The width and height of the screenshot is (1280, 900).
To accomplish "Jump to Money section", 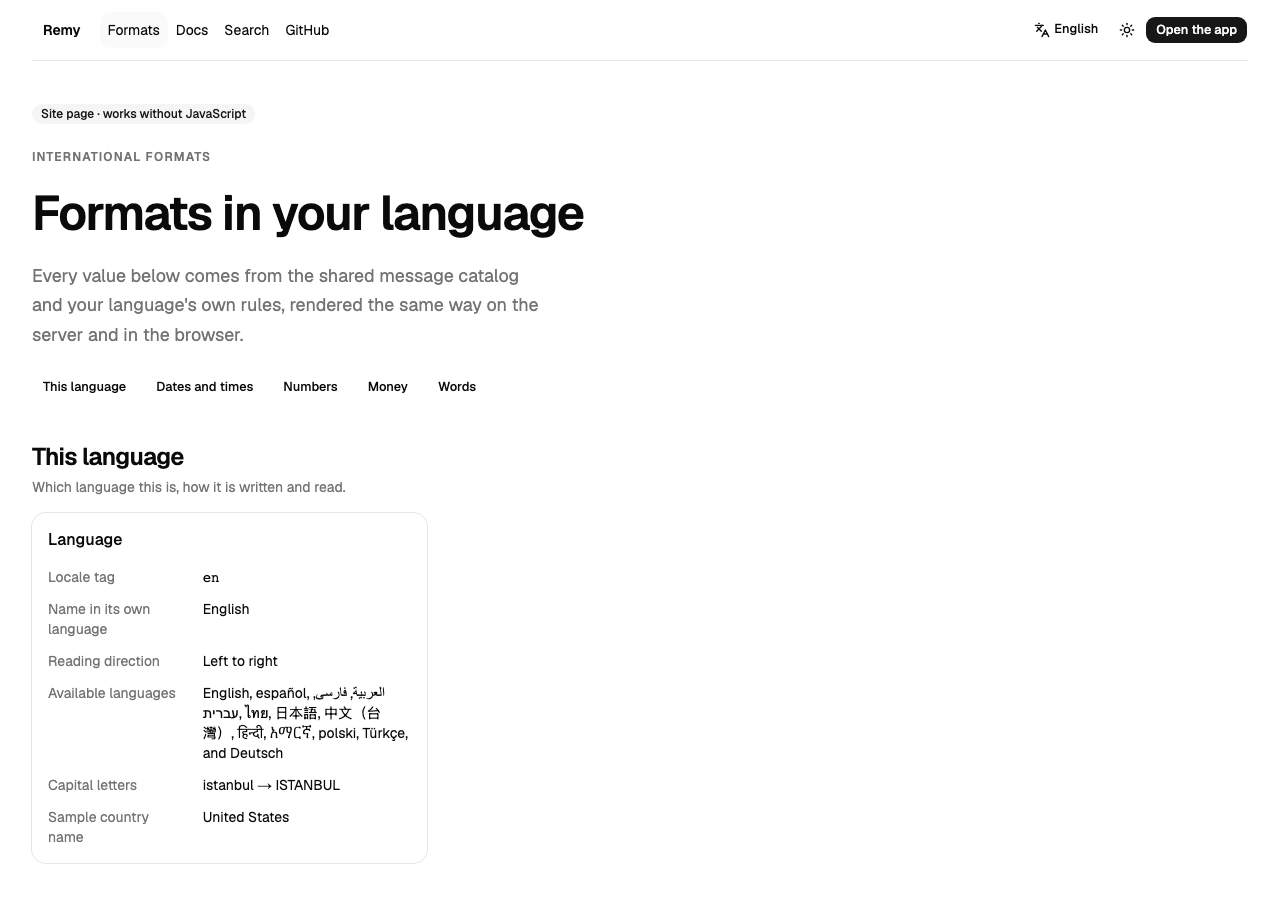I will [x=387, y=387].
